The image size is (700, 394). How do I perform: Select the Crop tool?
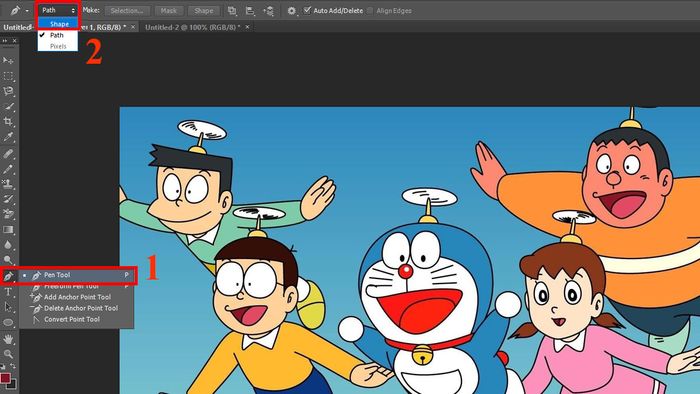click(8, 121)
